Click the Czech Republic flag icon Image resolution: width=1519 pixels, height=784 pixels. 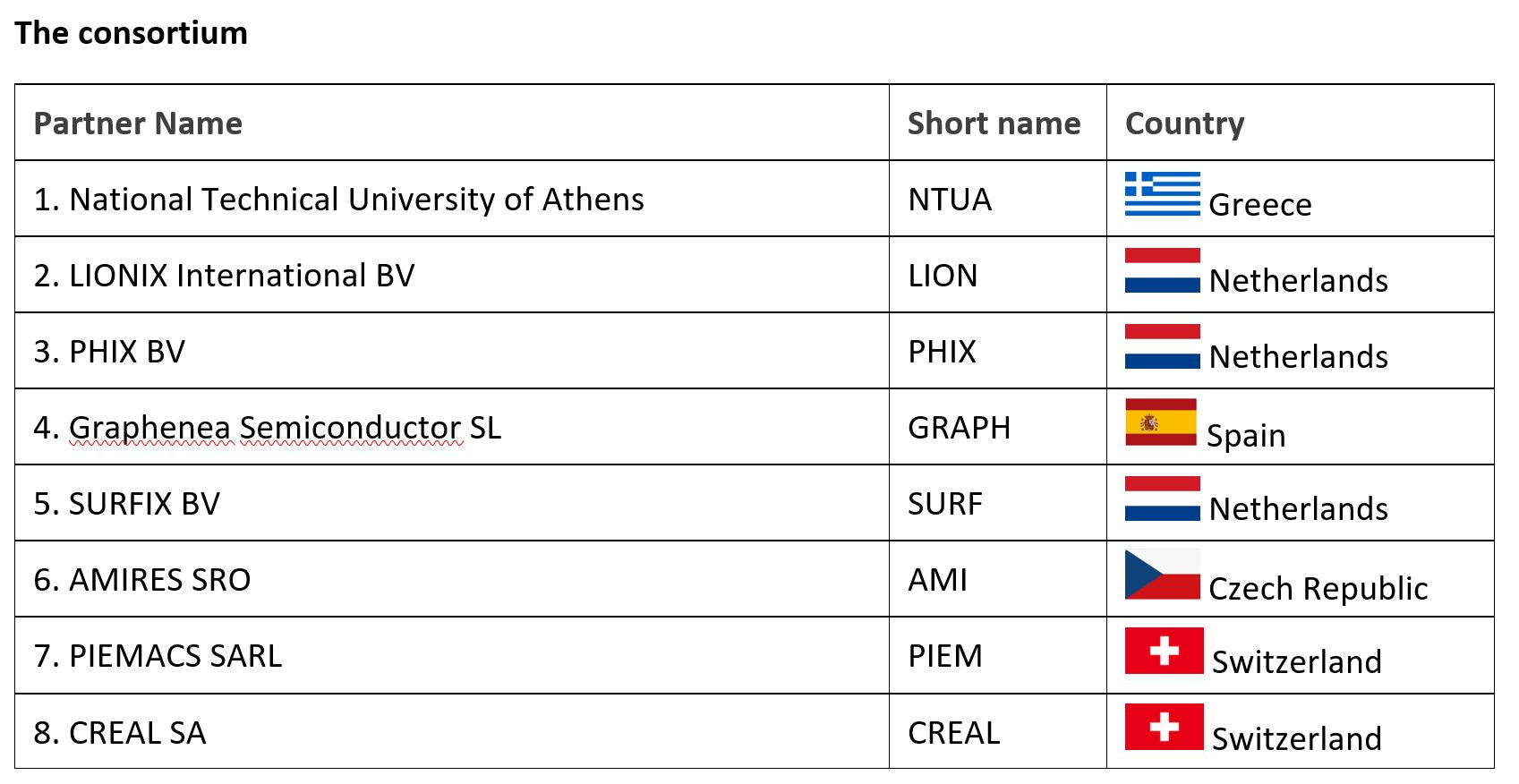pos(1162,575)
